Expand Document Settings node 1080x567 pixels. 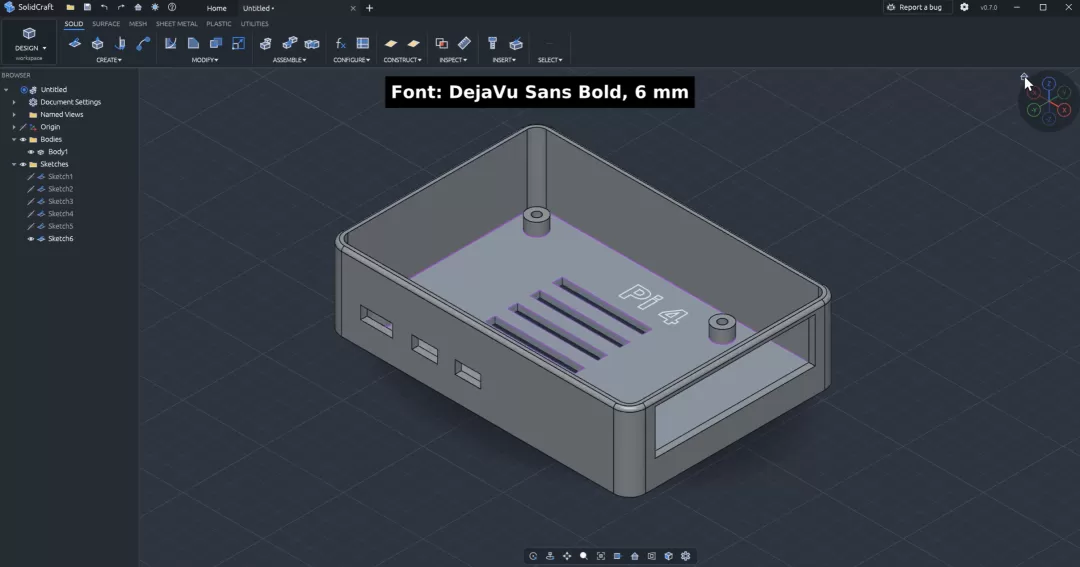click(x=14, y=102)
